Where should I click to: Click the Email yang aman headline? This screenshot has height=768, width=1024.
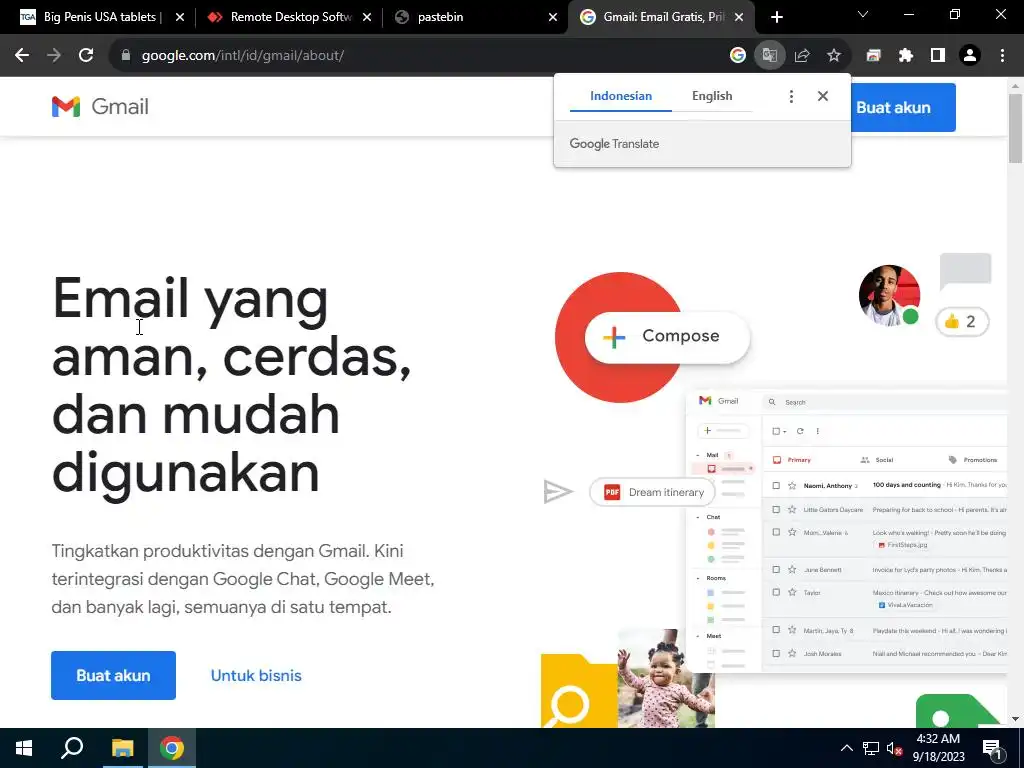point(231,385)
